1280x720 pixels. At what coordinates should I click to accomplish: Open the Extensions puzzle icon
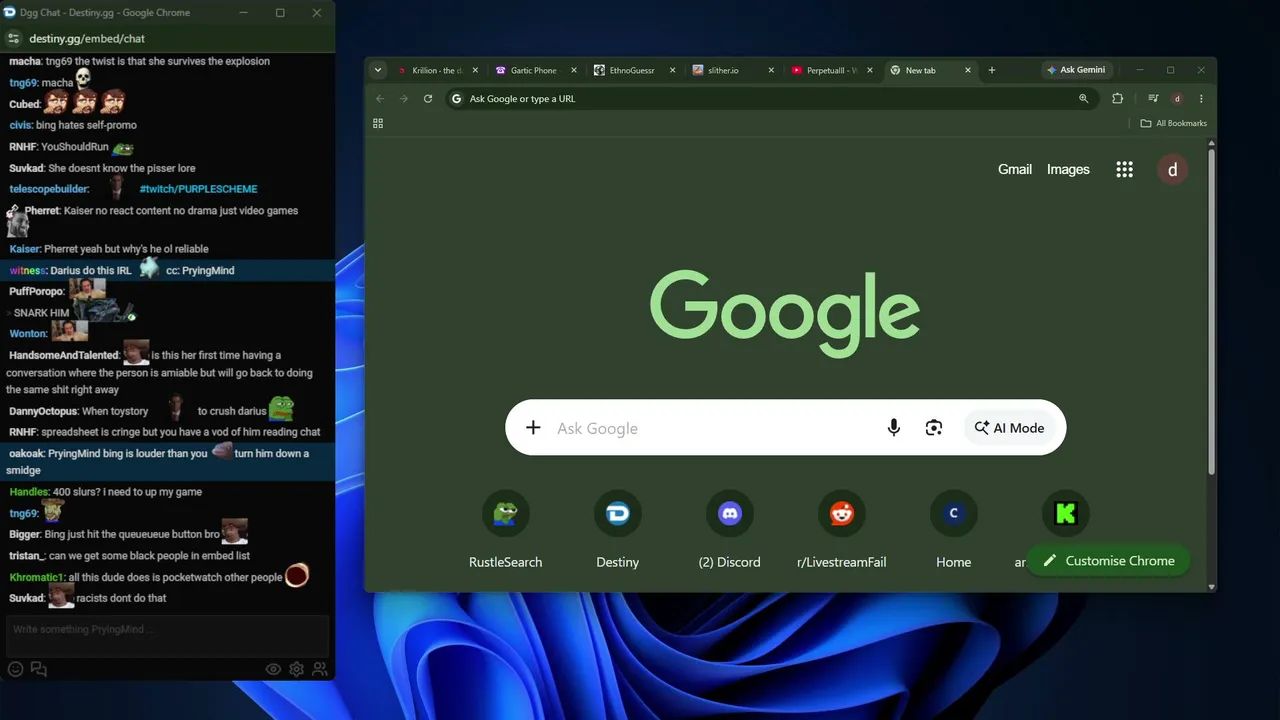pos(1118,99)
